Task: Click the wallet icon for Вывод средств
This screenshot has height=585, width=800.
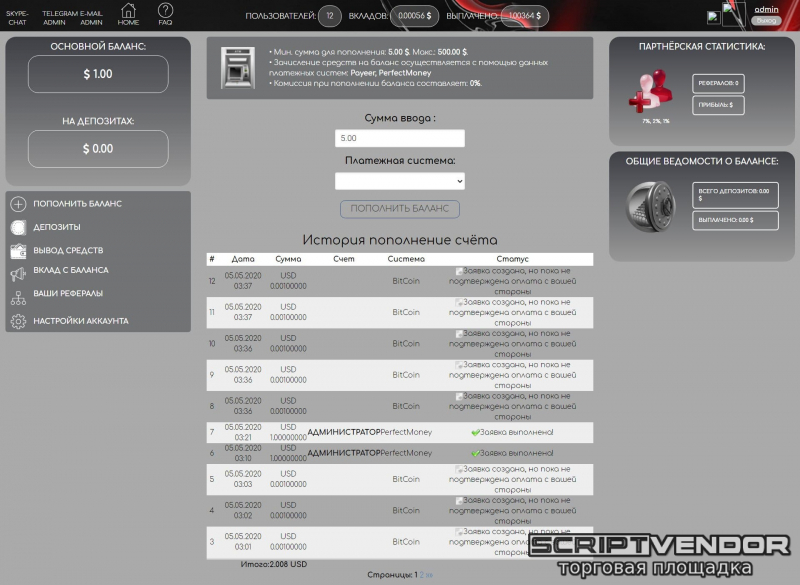Action: pyautogui.click(x=18, y=250)
